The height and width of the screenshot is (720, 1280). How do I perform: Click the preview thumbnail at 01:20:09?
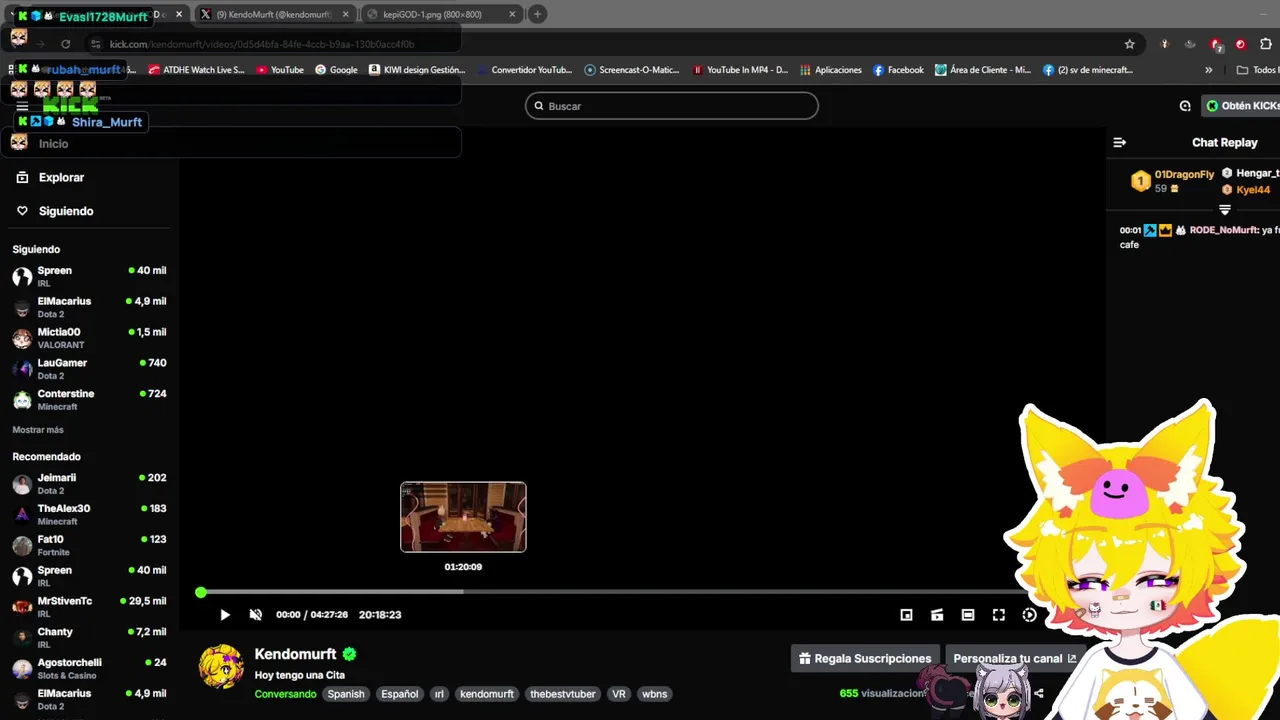pyautogui.click(x=463, y=517)
